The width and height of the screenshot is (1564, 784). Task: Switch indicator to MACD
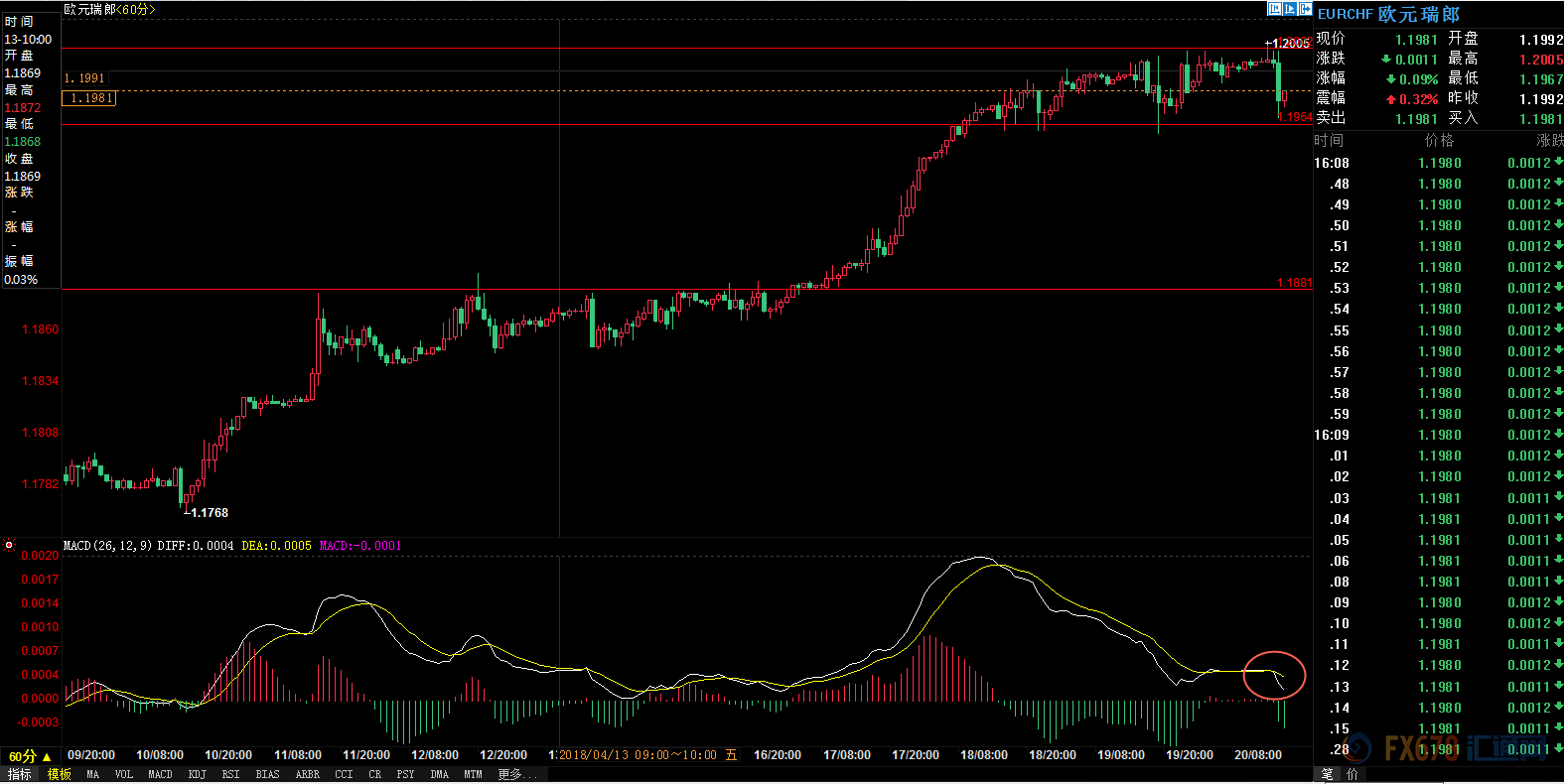pyautogui.click(x=160, y=774)
